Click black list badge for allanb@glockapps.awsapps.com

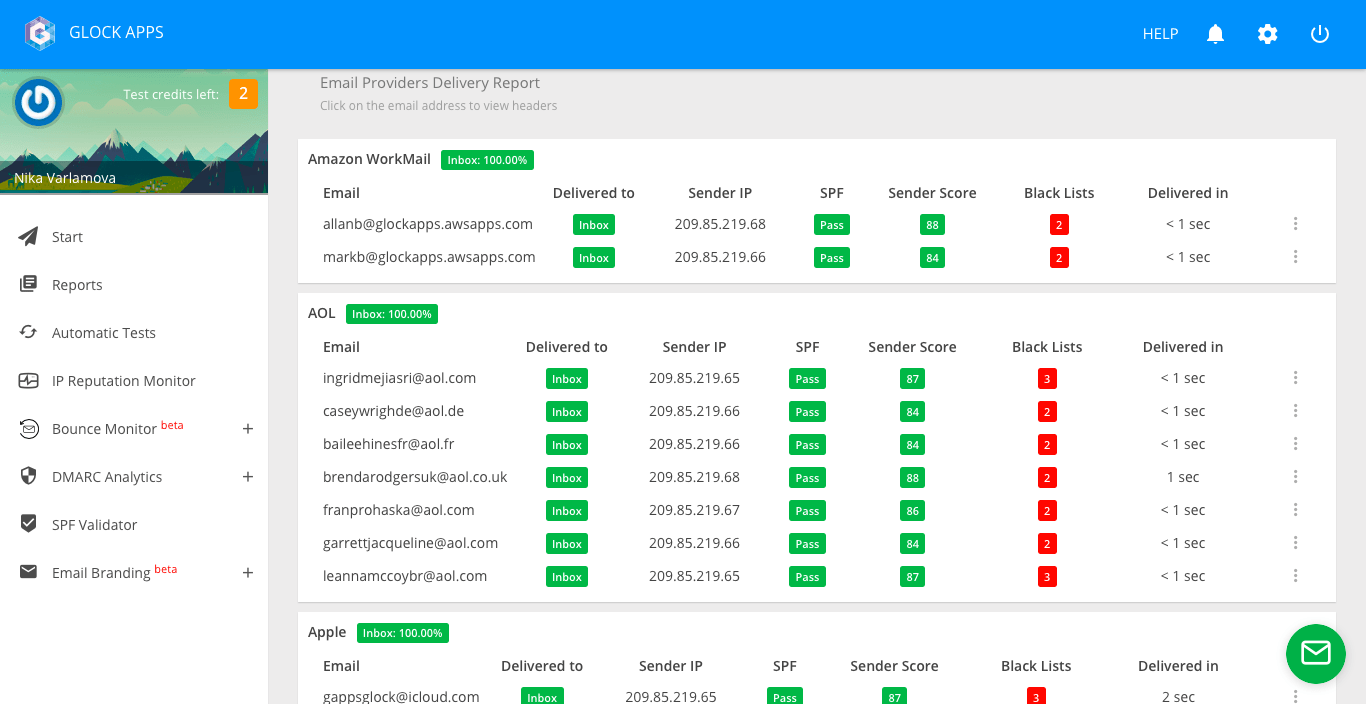tap(1059, 225)
